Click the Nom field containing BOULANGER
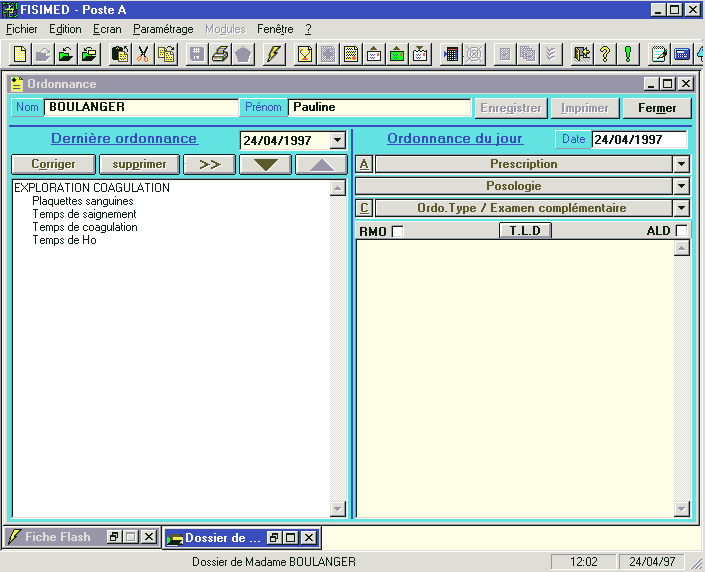Image resolution: width=705 pixels, height=572 pixels. point(141,107)
